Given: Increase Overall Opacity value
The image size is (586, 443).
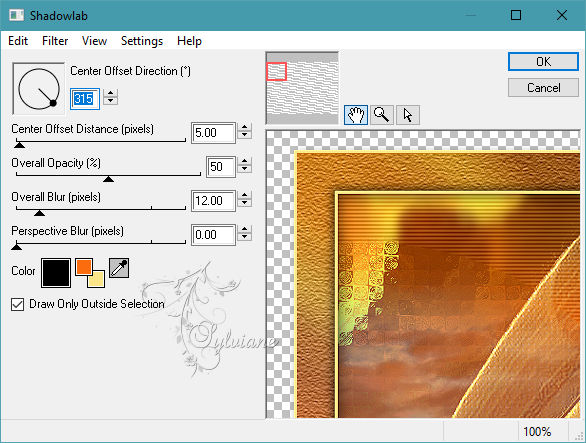Looking at the screenshot, I should 244,161.
